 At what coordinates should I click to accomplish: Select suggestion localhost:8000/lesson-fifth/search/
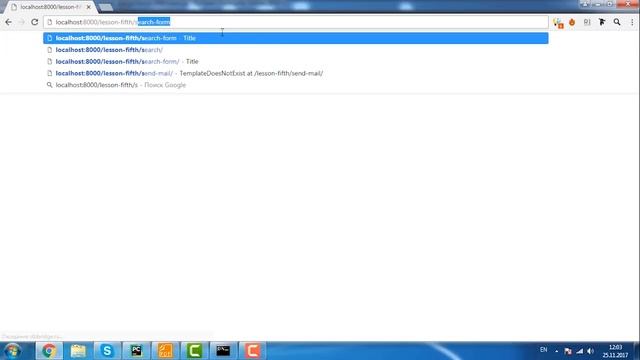296,50
